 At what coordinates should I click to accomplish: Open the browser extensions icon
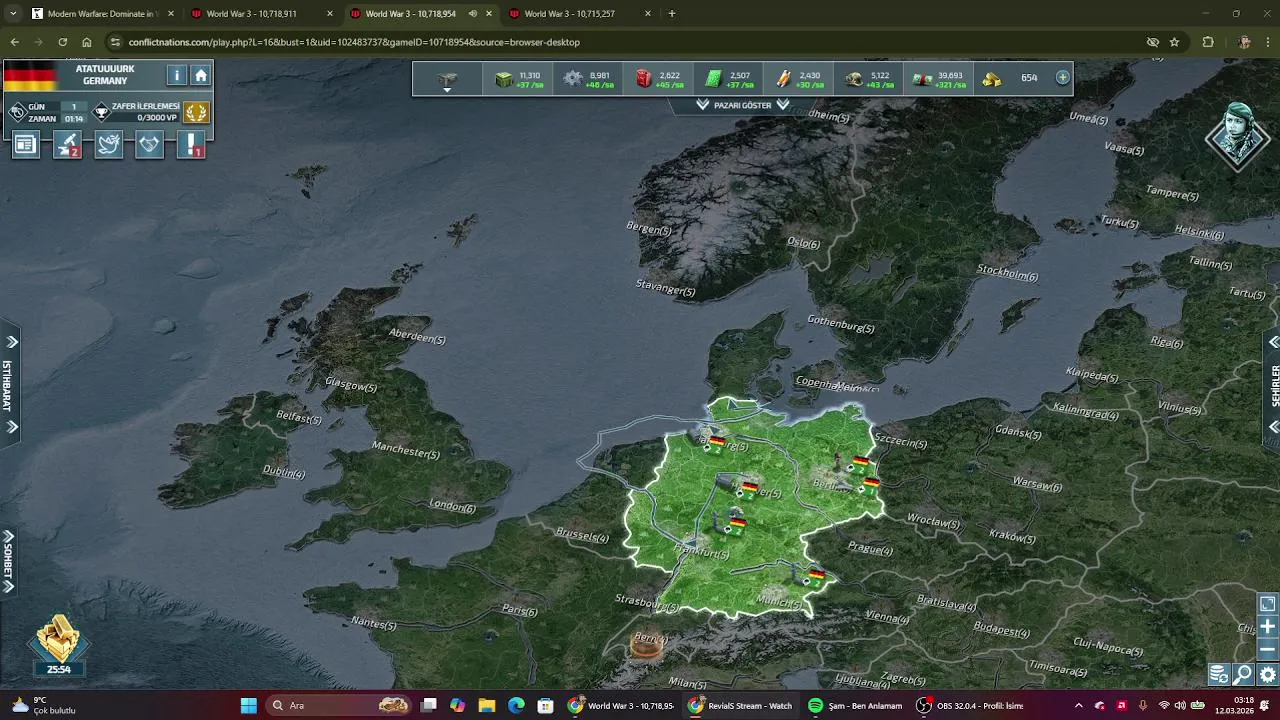click(1208, 42)
